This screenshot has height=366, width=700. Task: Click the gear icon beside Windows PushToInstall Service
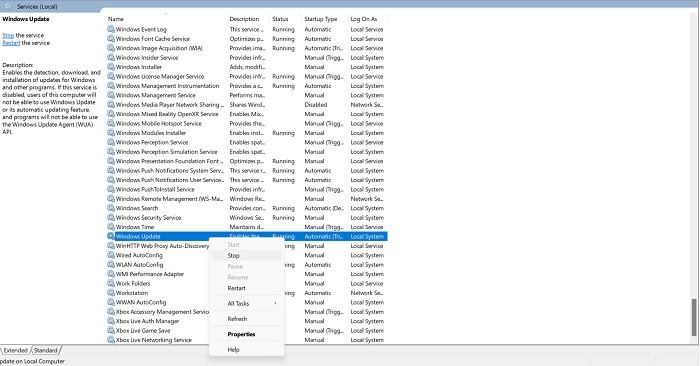[x=111, y=189]
